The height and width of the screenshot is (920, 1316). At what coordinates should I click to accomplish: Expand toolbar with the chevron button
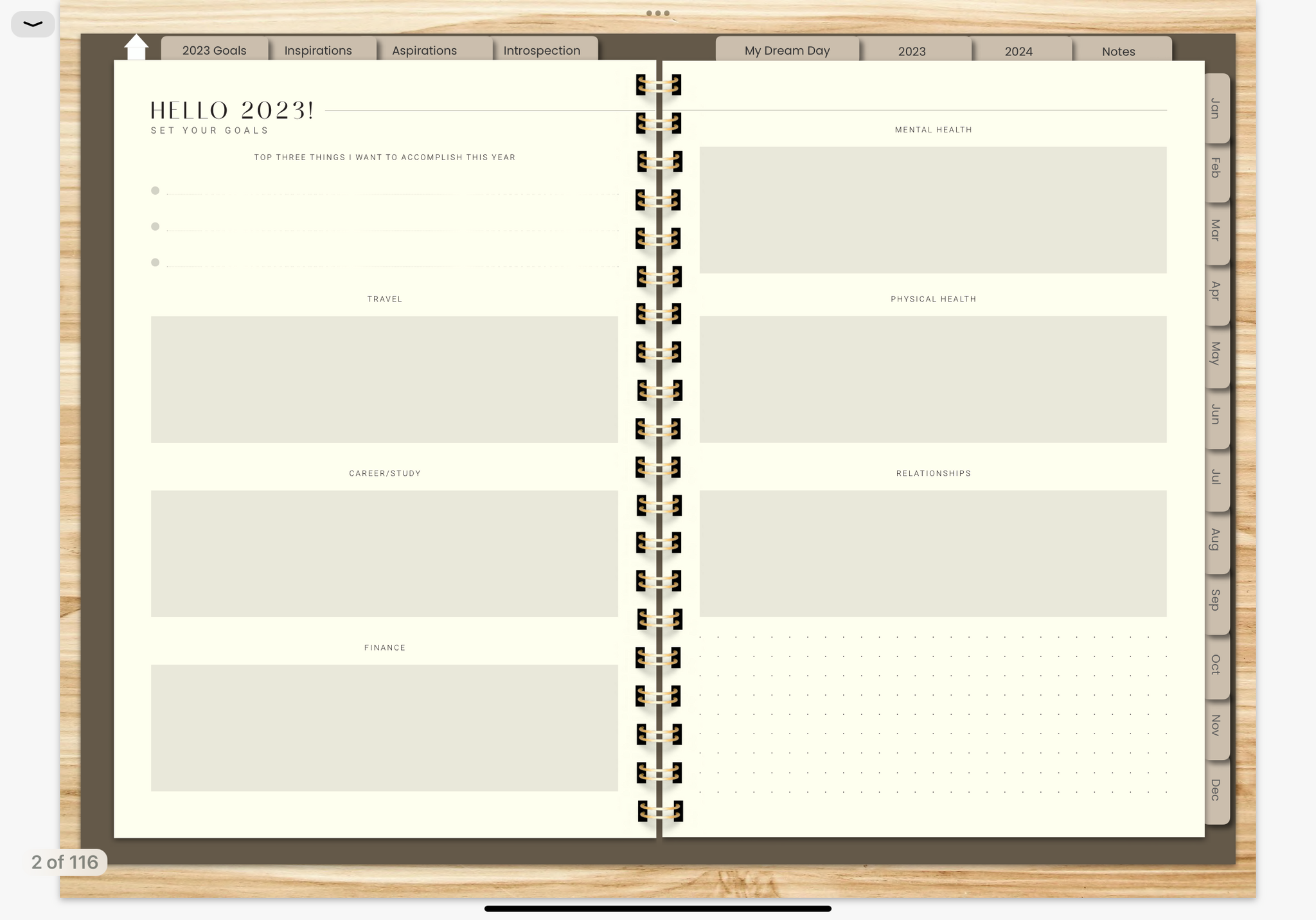point(33,24)
